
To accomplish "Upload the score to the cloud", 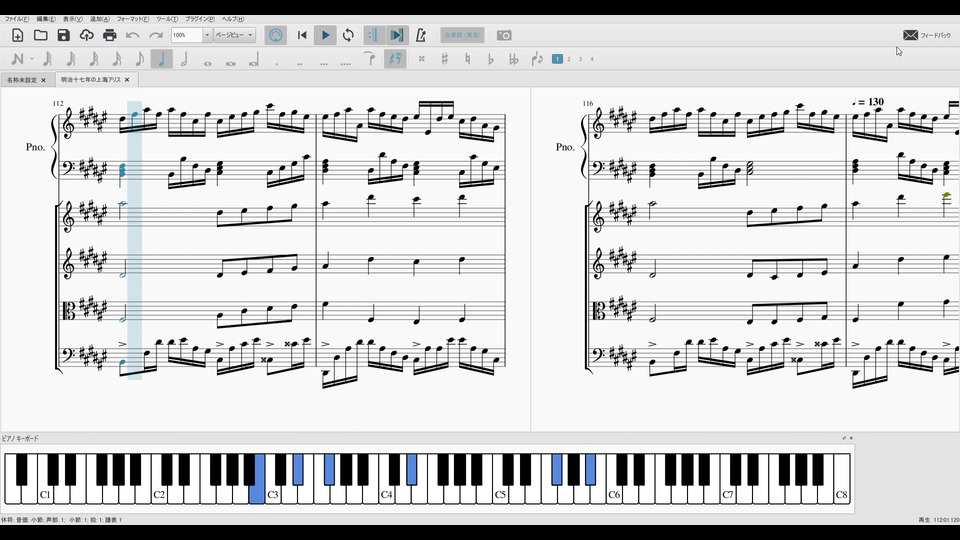I will pos(86,35).
